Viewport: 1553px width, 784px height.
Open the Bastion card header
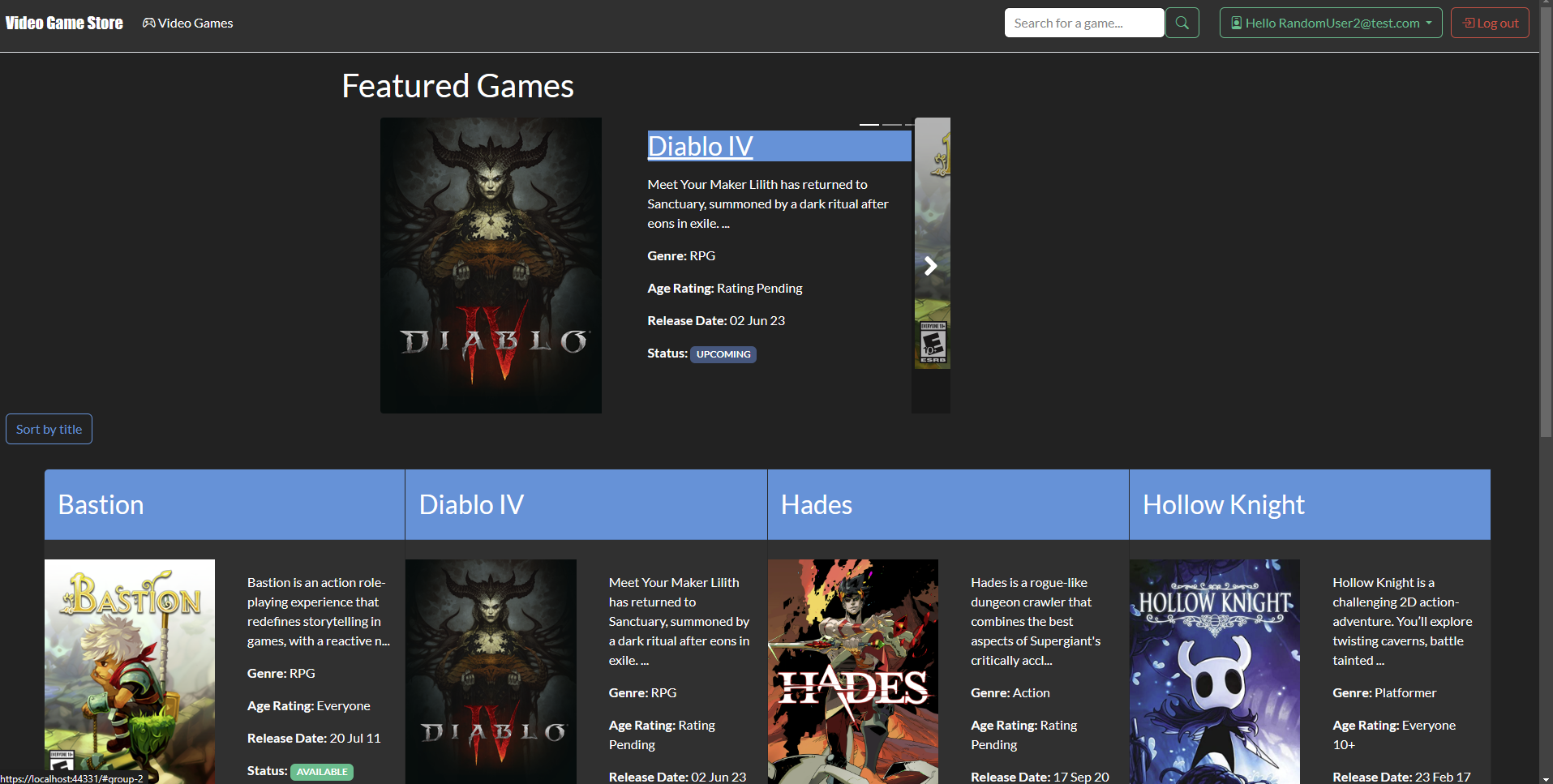pos(225,504)
